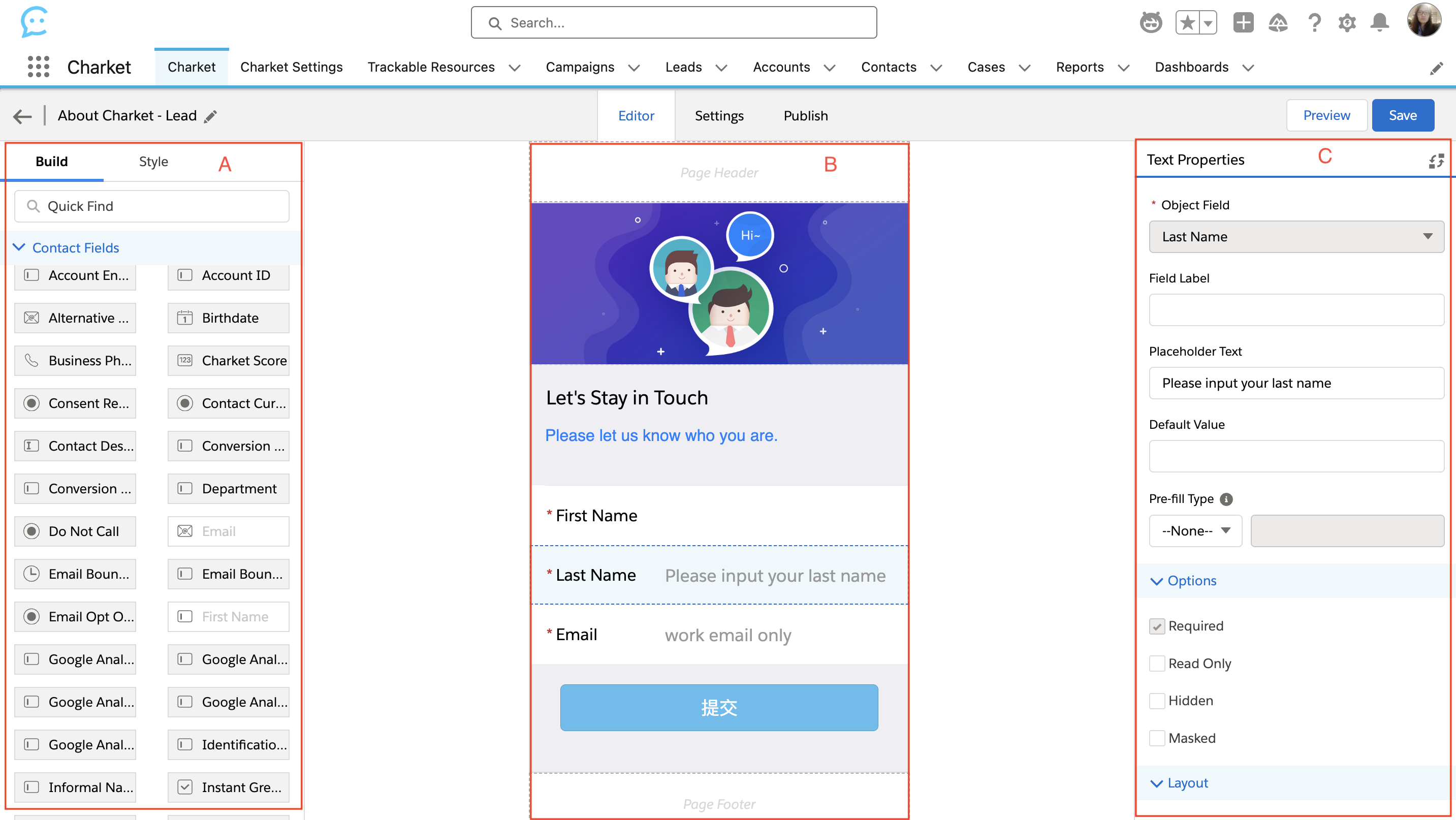Switch to the Build tab
This screenshot has height=820, width=1456.
tap(51, 162)
